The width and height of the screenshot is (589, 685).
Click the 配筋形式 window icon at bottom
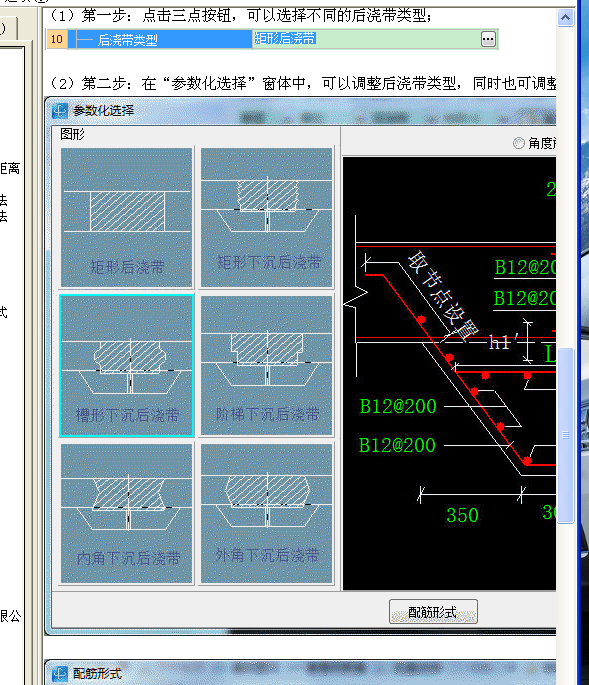(59, 674)
